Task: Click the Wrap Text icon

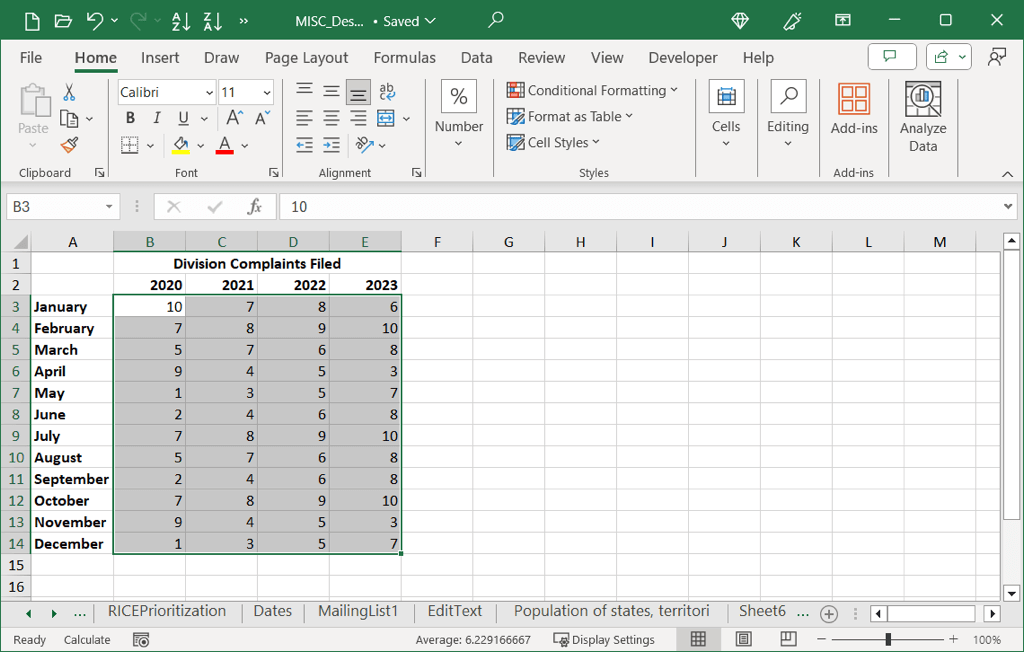Action: click(x=387, y=92)
